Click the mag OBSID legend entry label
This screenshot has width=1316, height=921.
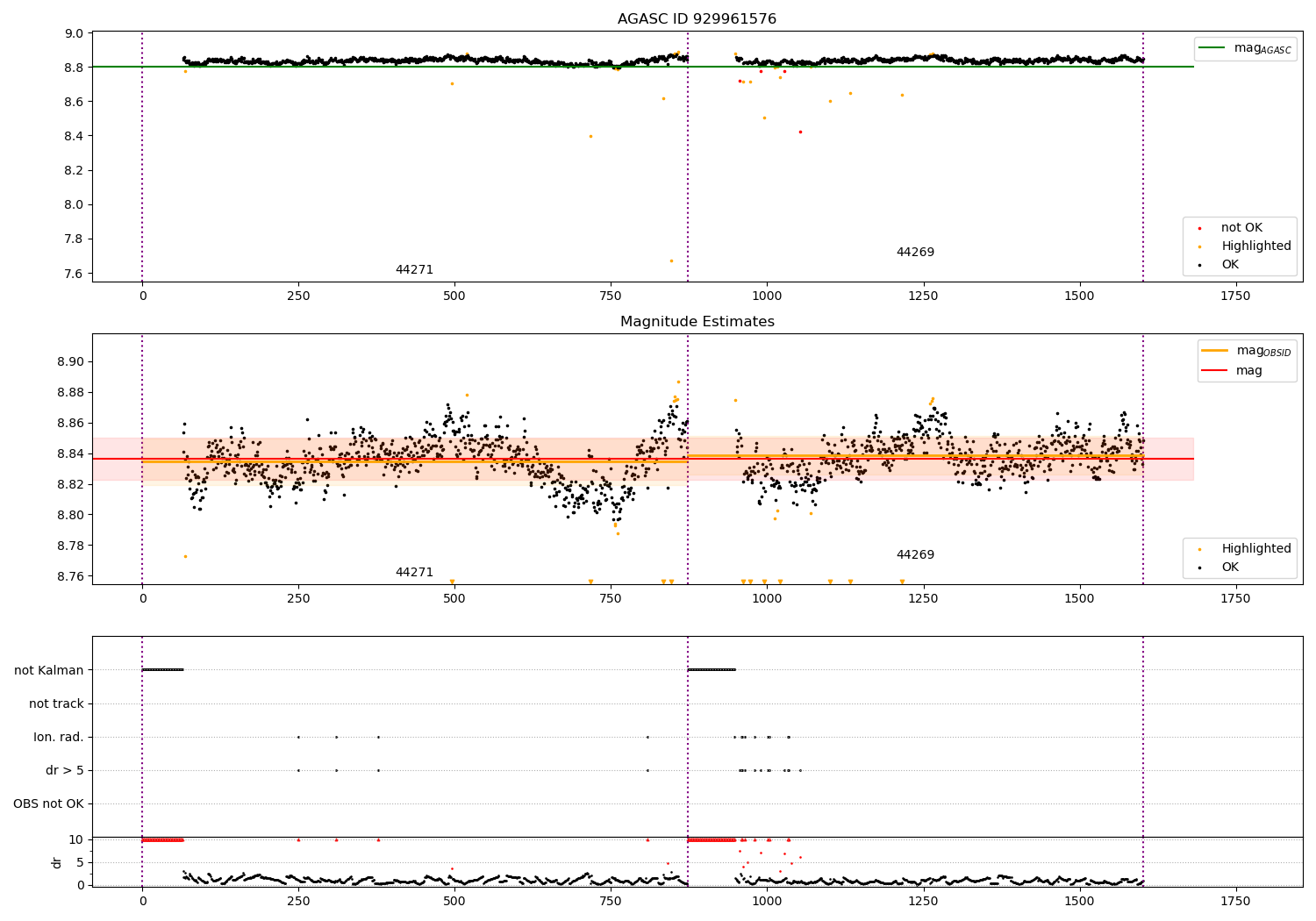pos(1263,351)
